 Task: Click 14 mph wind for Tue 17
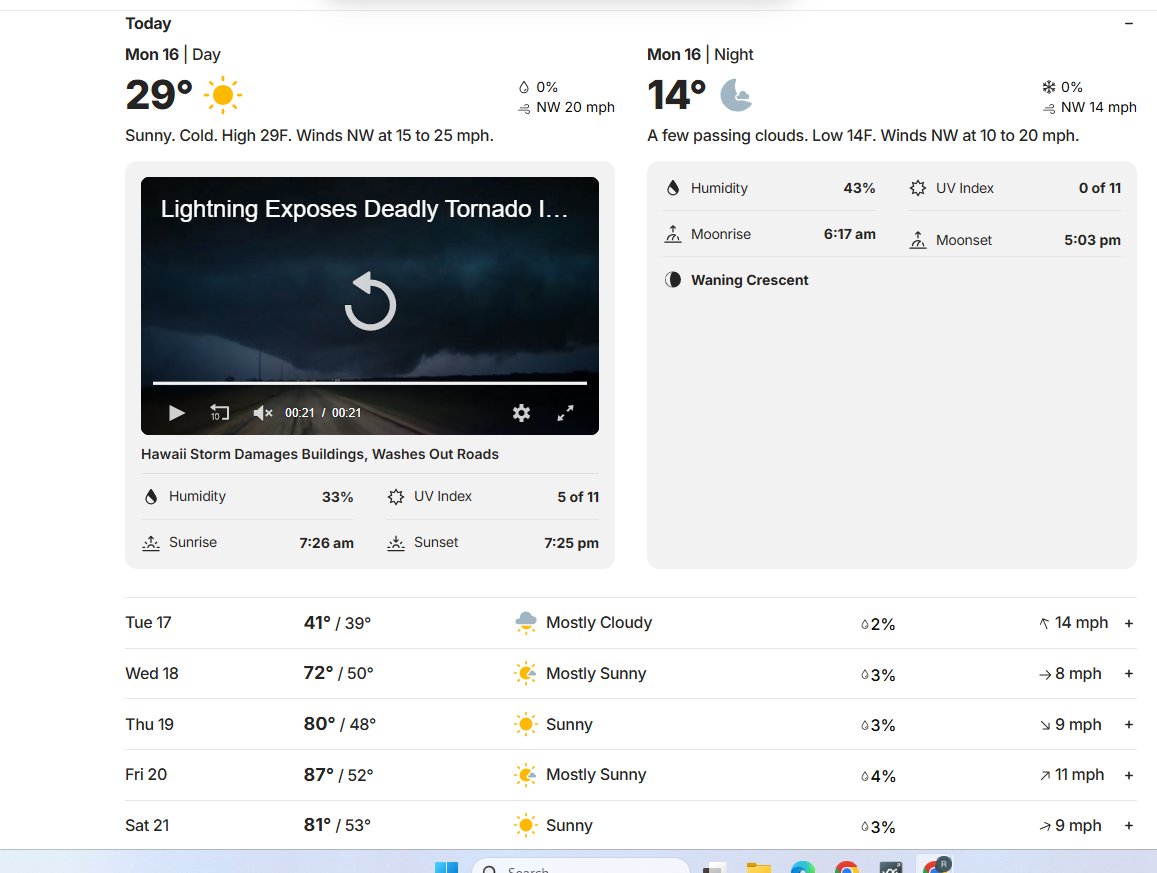click(x=1081, y=623)
